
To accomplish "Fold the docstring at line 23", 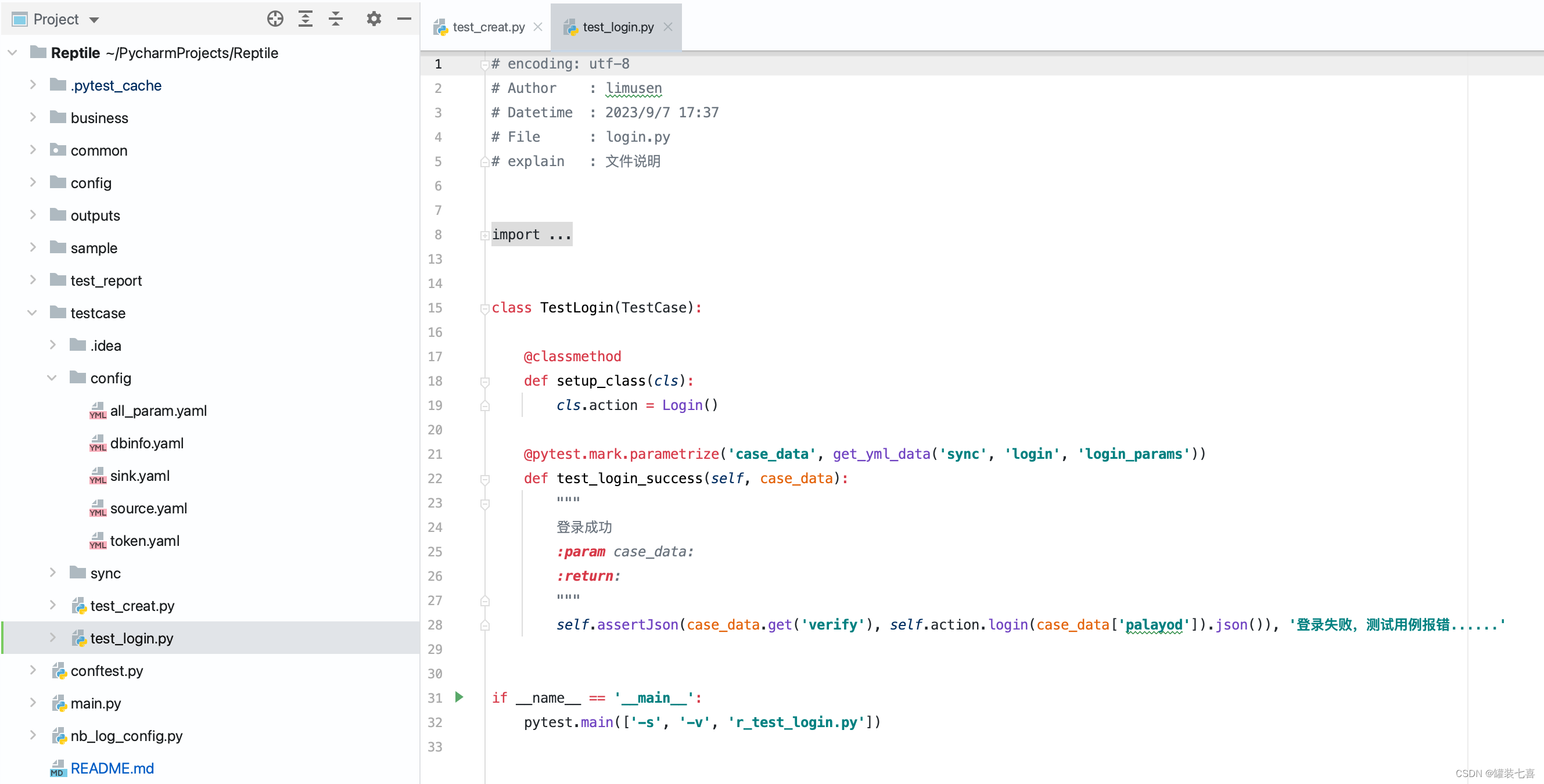I will pyautogui.click(x=484, y=504).
